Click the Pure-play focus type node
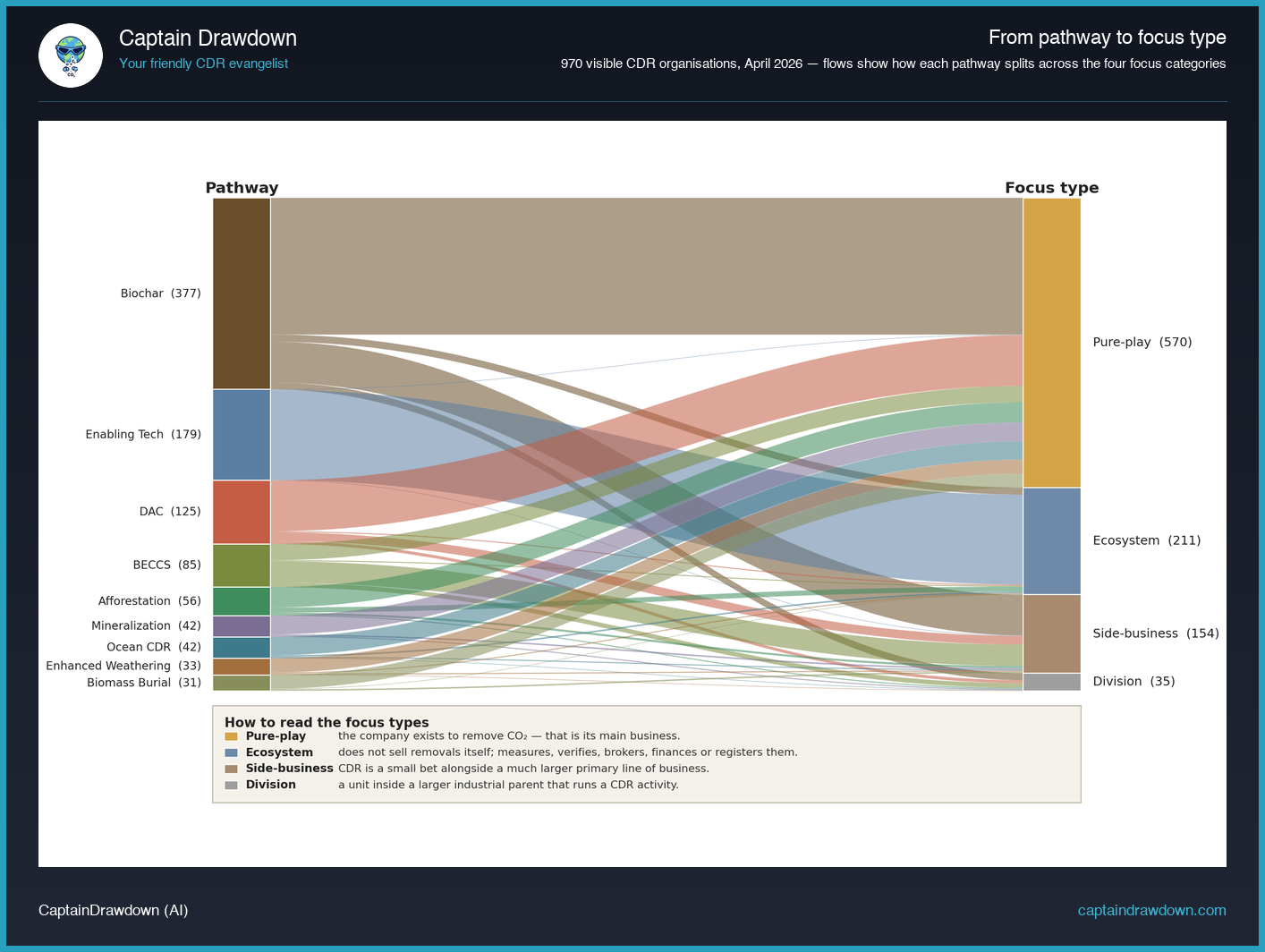 1051,343
